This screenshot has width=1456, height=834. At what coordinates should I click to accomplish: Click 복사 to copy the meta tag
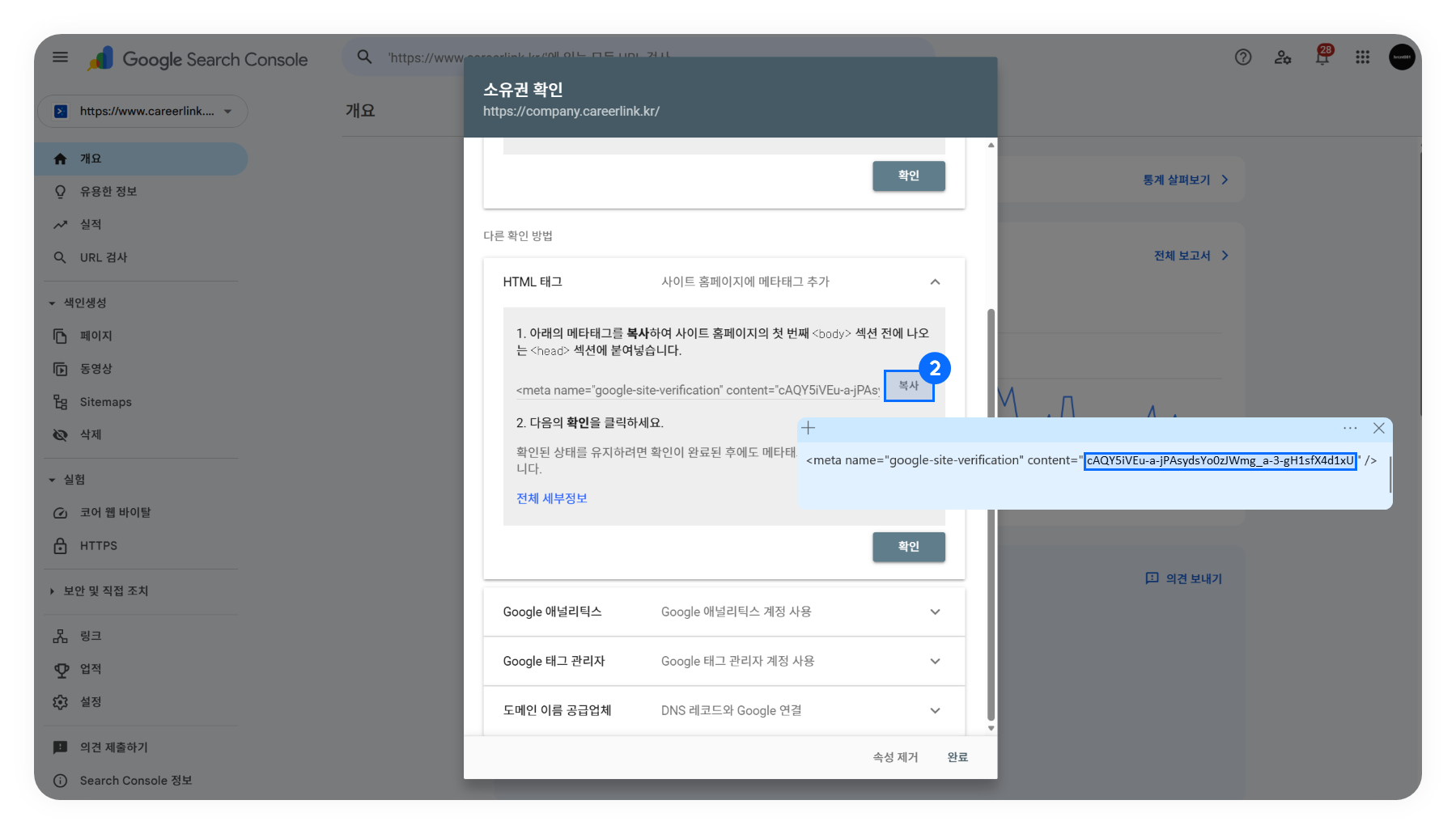909,386
